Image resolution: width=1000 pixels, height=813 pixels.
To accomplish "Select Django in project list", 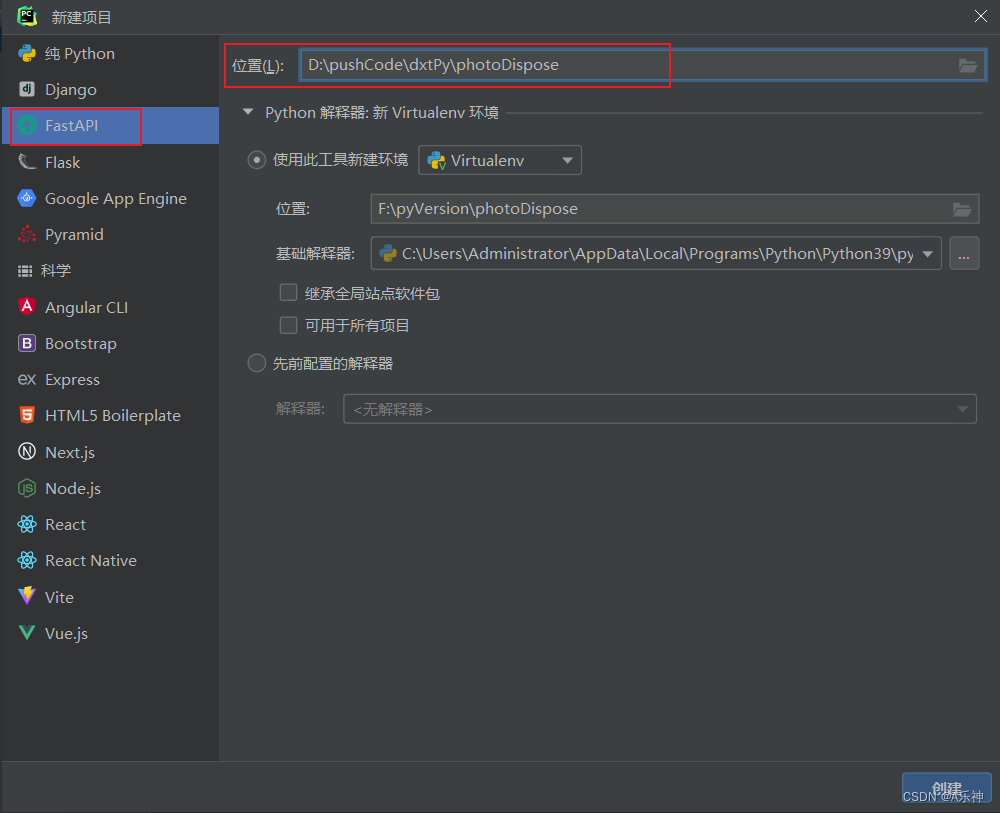I will point(71,90).
